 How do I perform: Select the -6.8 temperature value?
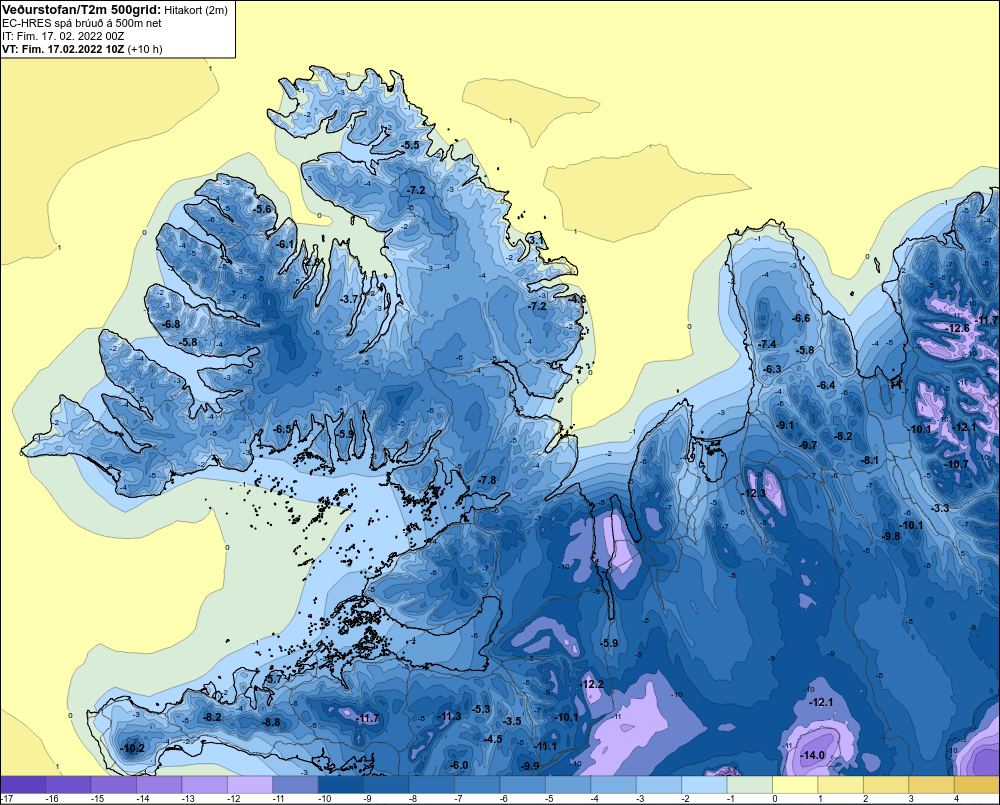tap(171, 324)
